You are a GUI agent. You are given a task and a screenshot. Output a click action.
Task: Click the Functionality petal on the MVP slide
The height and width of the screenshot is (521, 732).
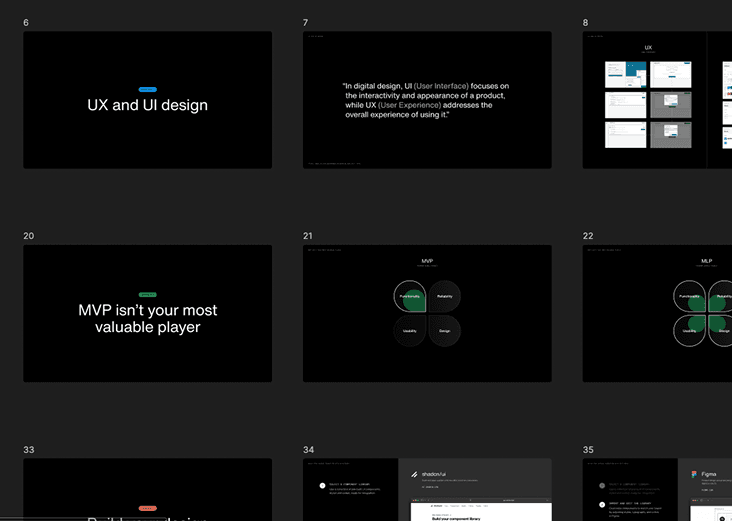[410, 296]
